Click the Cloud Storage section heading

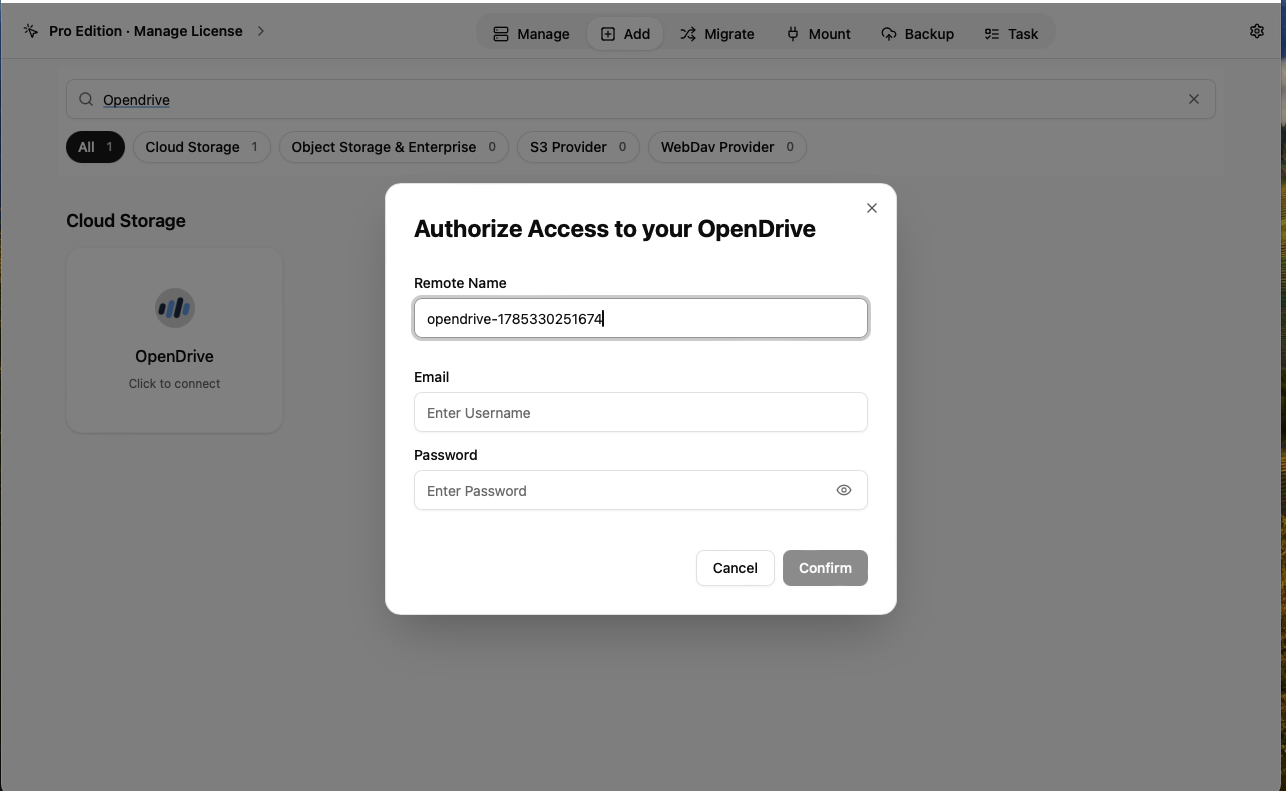(126, 221)
